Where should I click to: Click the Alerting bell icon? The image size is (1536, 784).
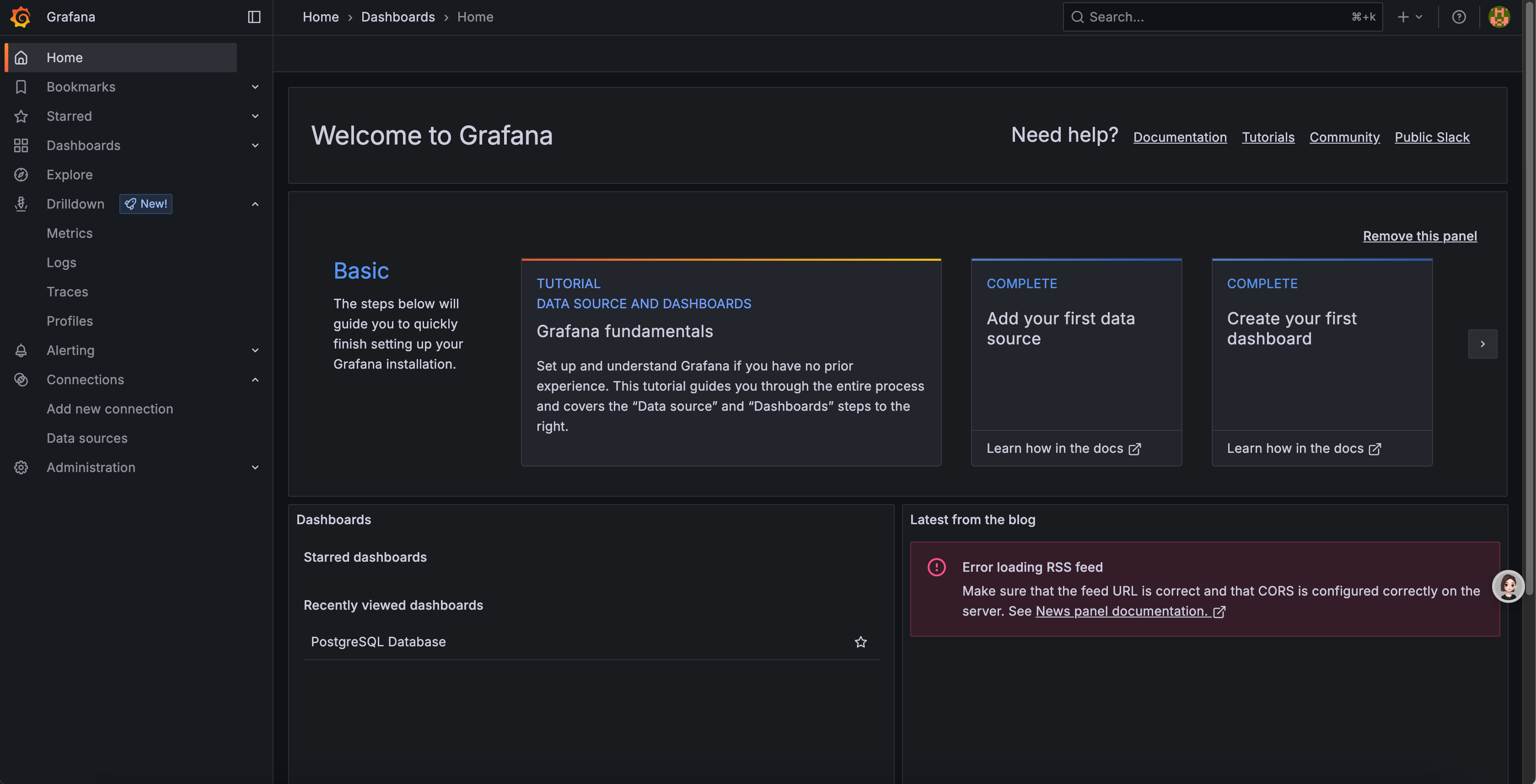pos(21,350)
